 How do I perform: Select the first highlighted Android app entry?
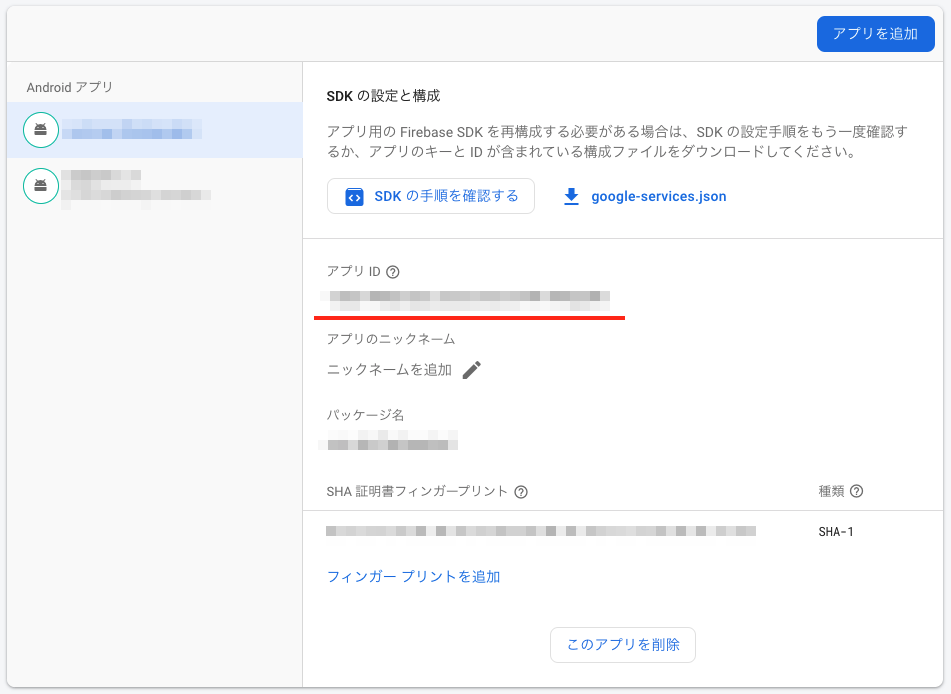[155, 130]
